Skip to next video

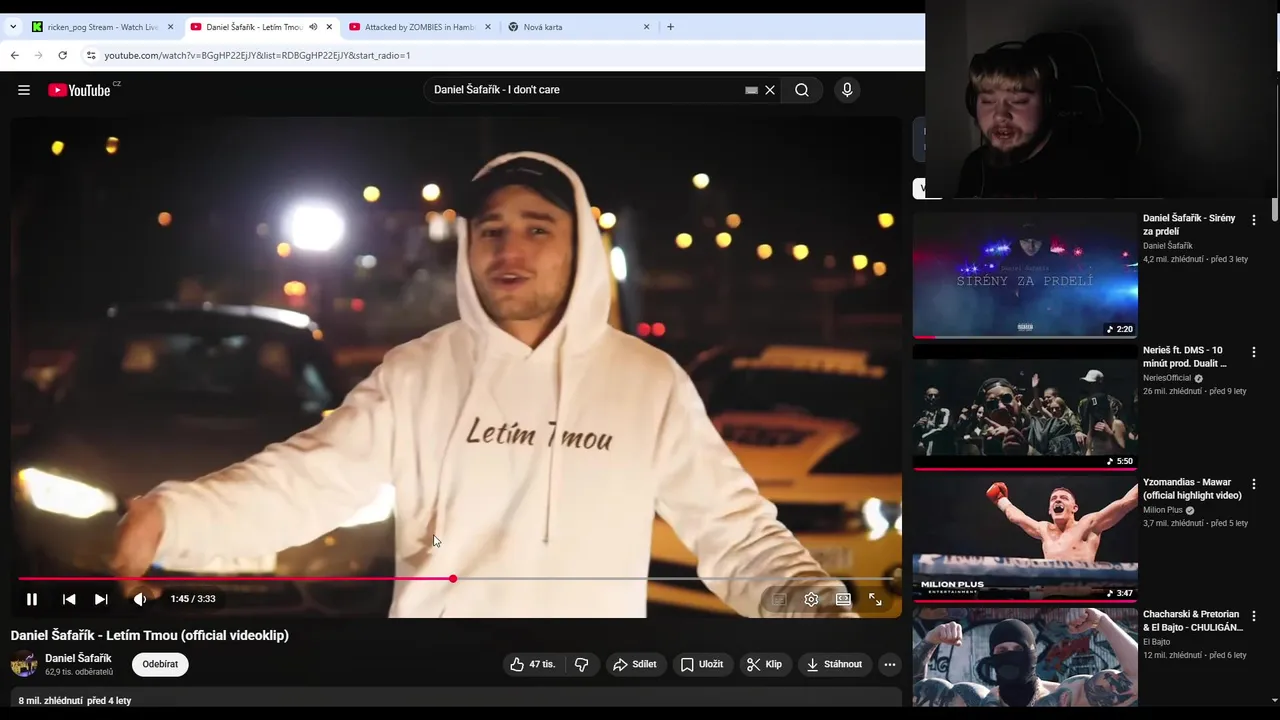coord(101,599)
